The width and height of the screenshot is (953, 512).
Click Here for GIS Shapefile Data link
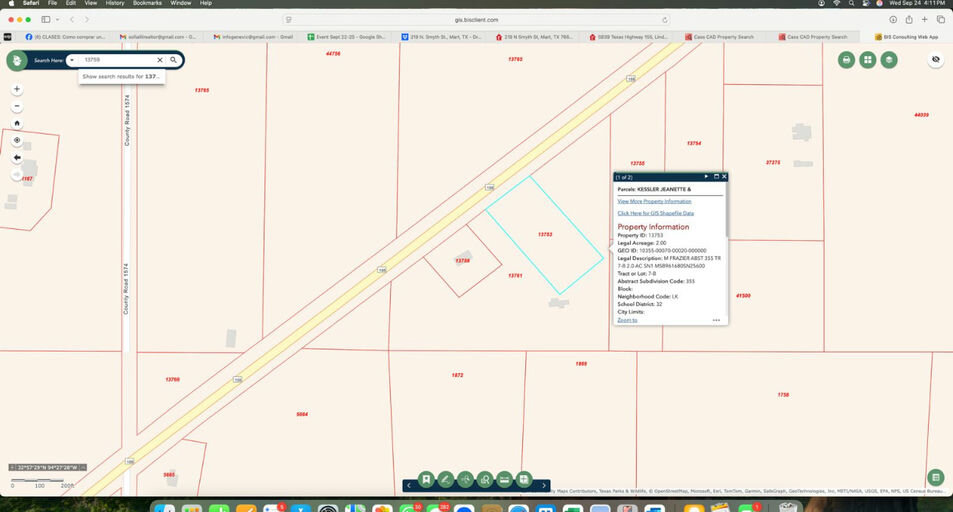(655, 213)
